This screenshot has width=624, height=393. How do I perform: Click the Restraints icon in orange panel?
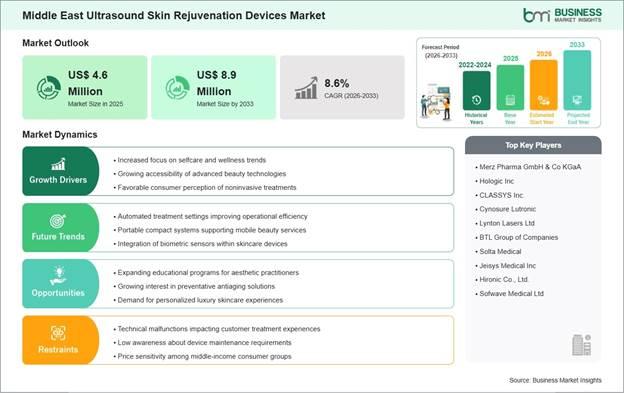click(58, 333)
